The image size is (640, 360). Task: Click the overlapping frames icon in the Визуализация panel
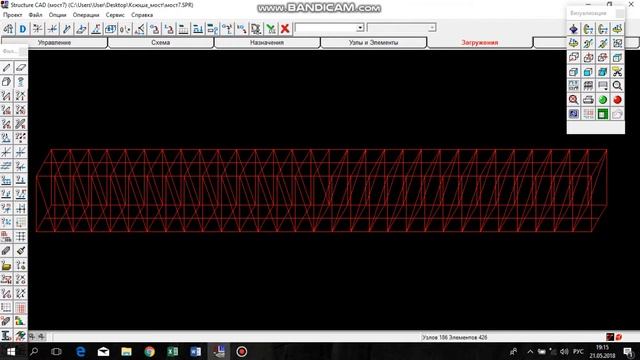[x=573, y=57]
